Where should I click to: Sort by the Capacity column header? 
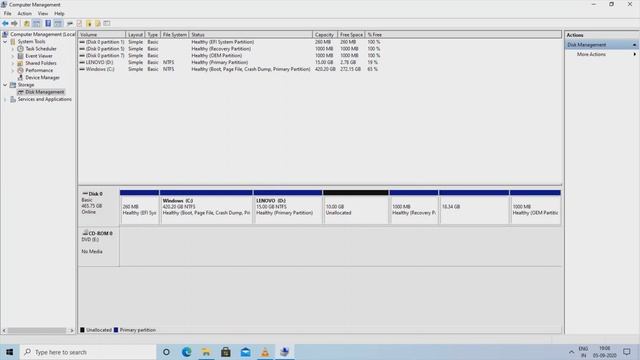click(x=325, y=35)
